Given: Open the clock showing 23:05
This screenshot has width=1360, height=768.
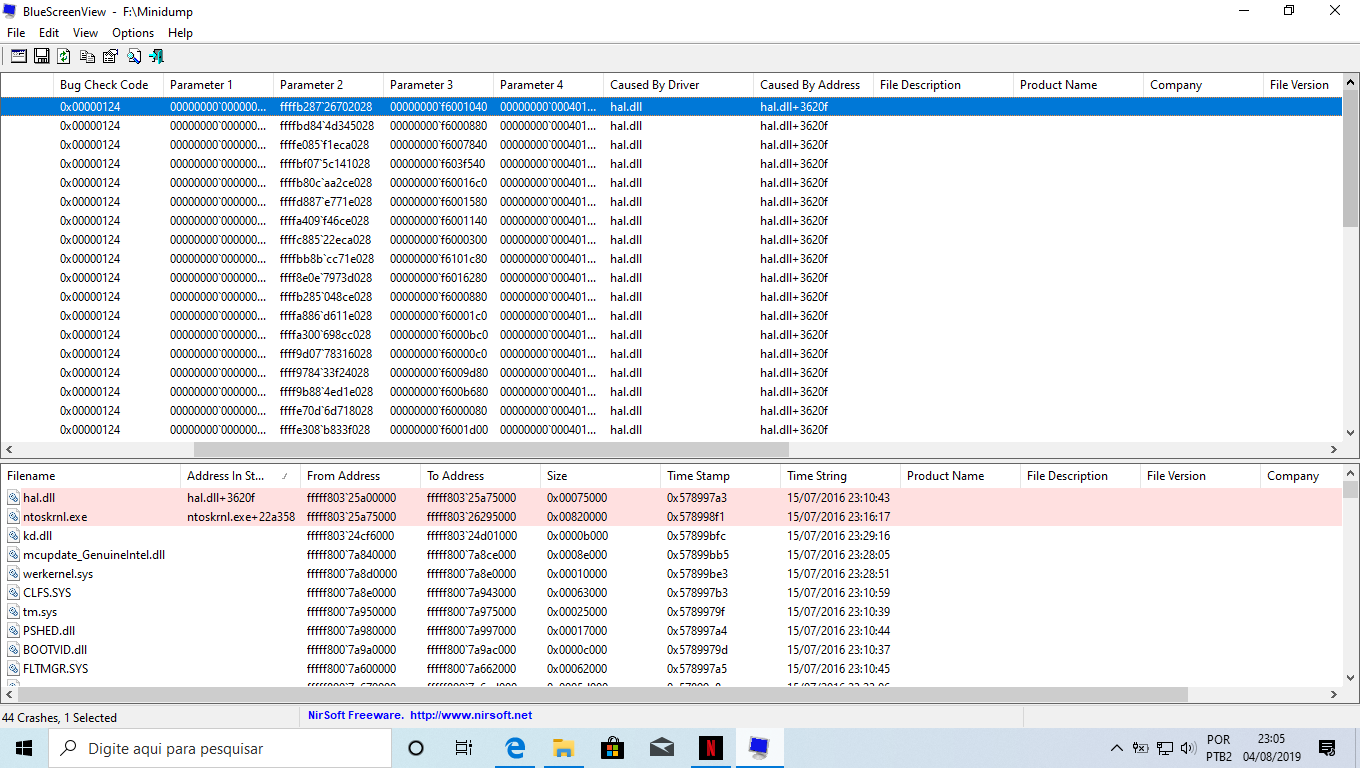Looking at the screenshot, I should pyautogui.click(x=1271, y=748).
